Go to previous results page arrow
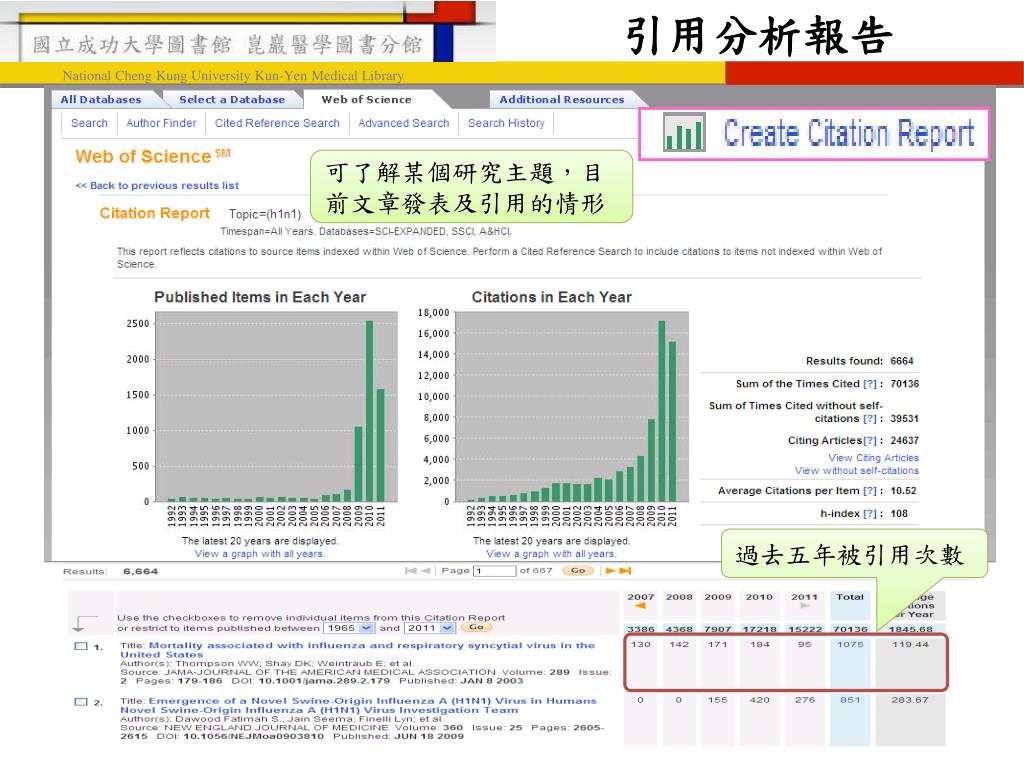Image resolution: width=1024 pixels, height=768 pixels. click(426, 571)
